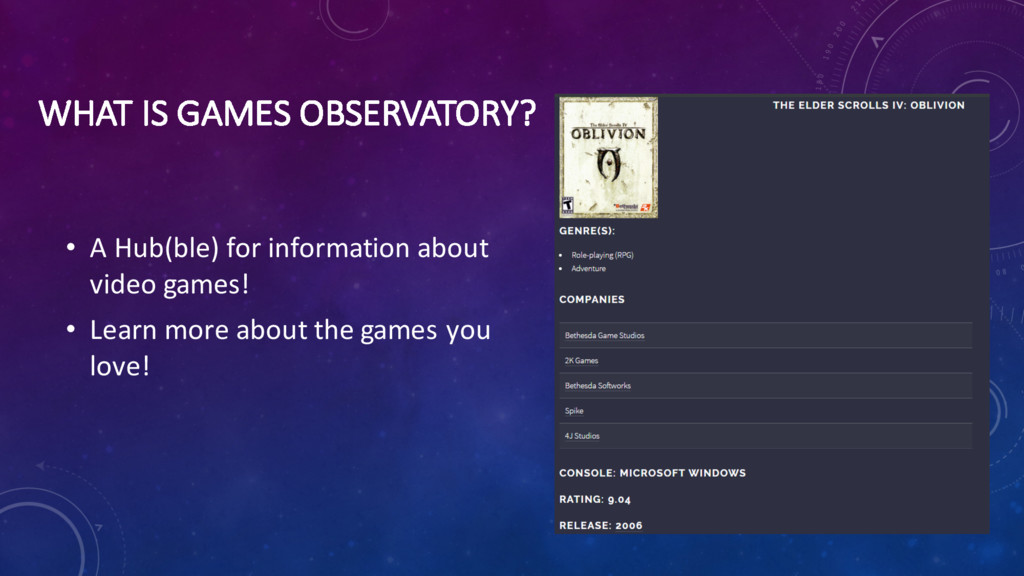Click the Rating: 9.04 line
1024x576 pixels.
[595, 499]
